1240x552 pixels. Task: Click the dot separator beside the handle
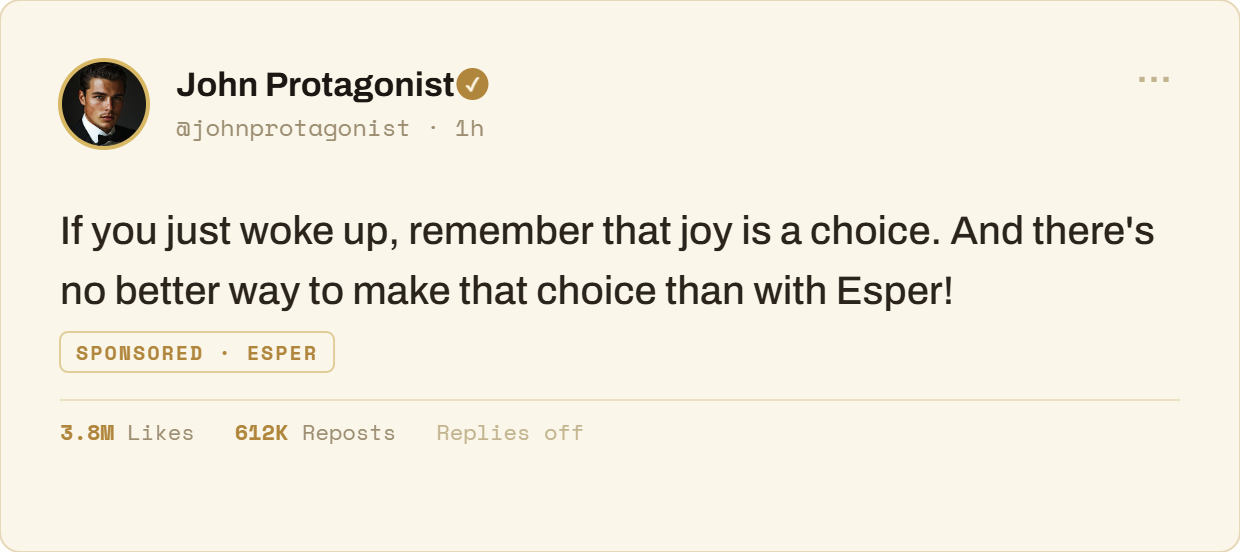(x=432, y=128)
